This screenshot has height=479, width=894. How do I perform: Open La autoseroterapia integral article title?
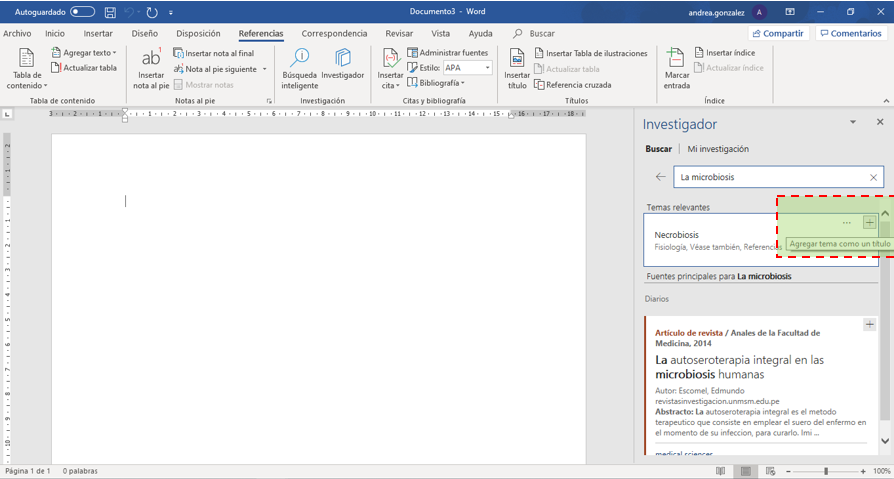[739, 368]
